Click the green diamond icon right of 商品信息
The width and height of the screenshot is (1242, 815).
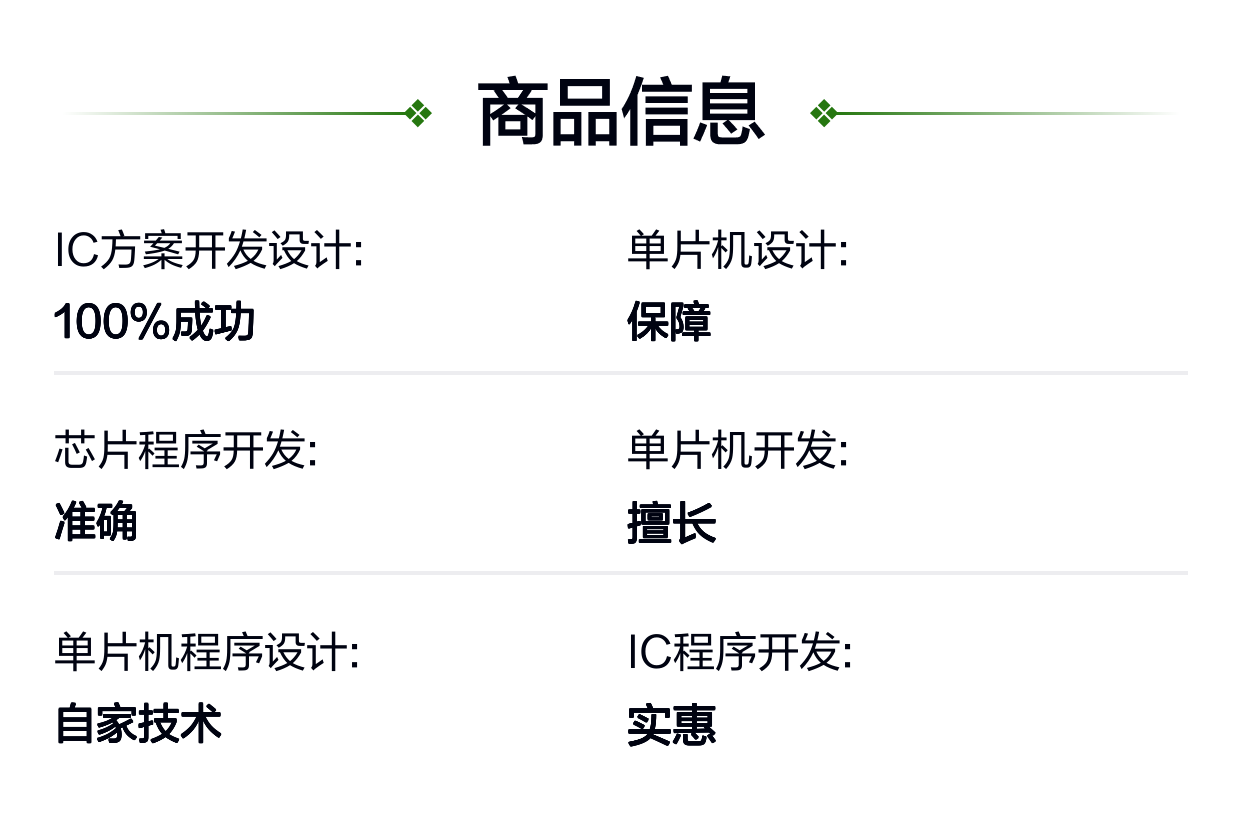click(823, 114)
